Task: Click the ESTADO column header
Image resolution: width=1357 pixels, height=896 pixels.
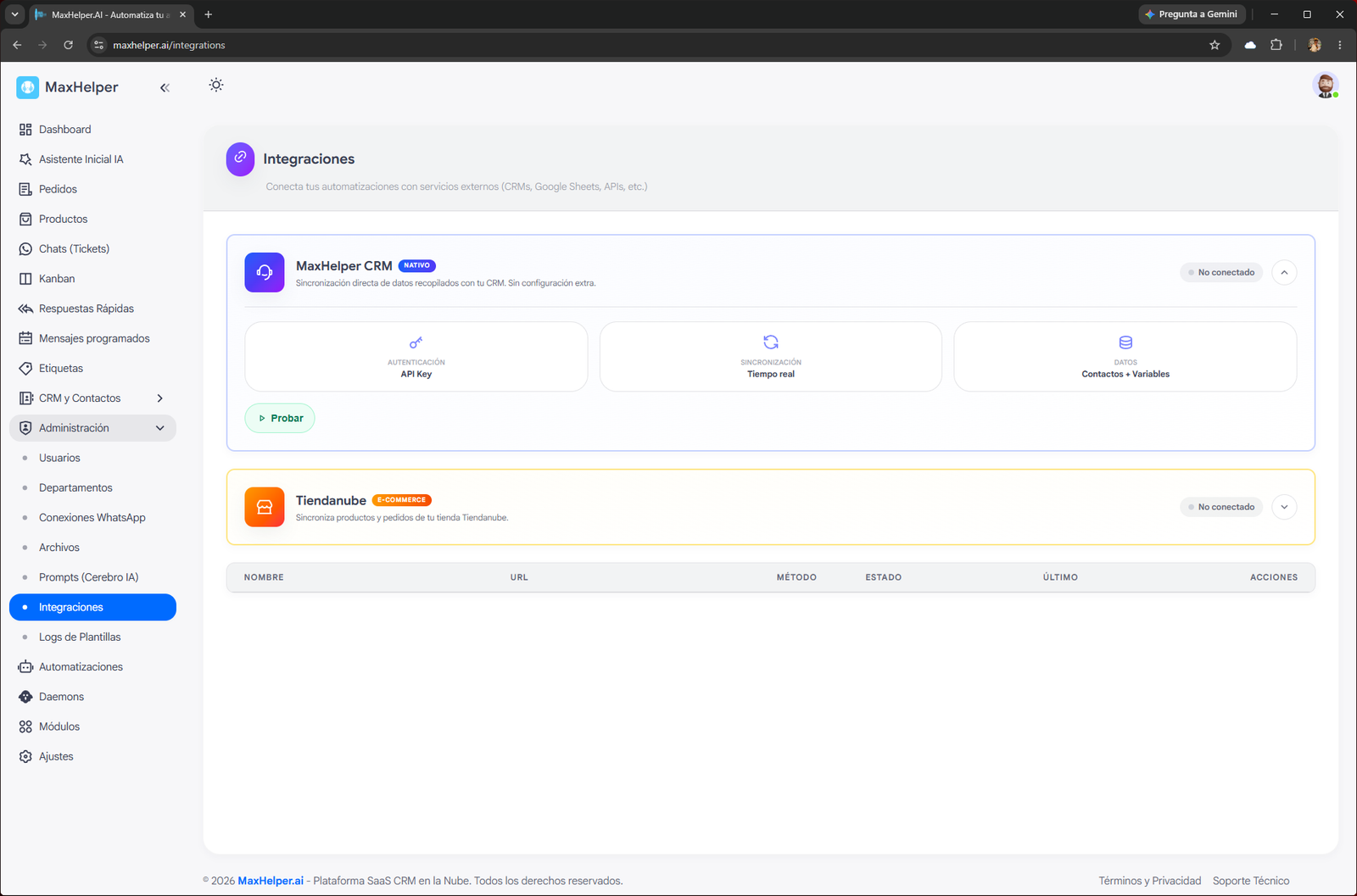Action: [x=883, y=577]
